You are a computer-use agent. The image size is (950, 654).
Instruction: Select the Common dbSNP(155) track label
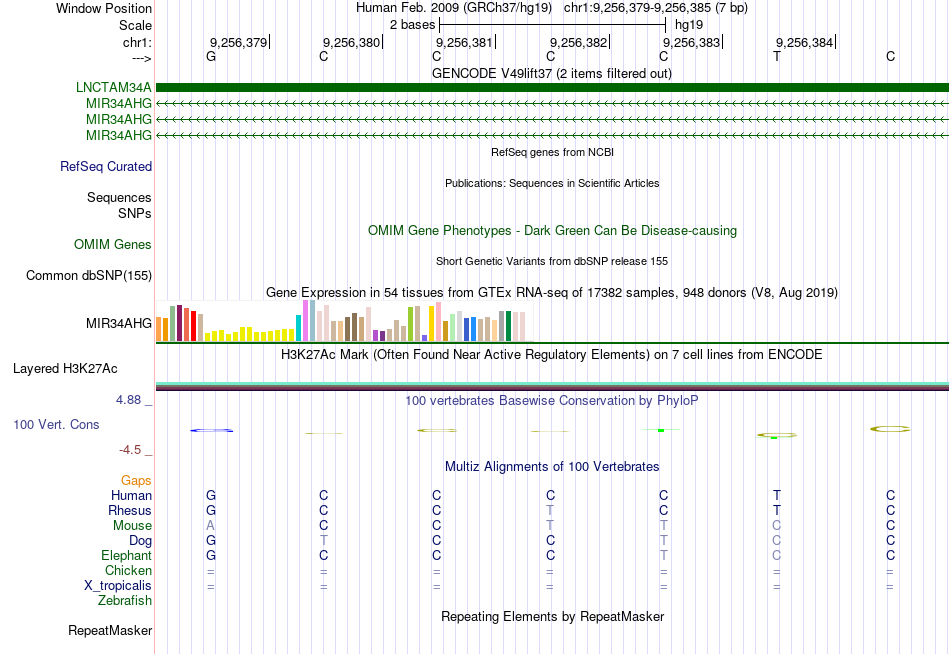[89, 275]
